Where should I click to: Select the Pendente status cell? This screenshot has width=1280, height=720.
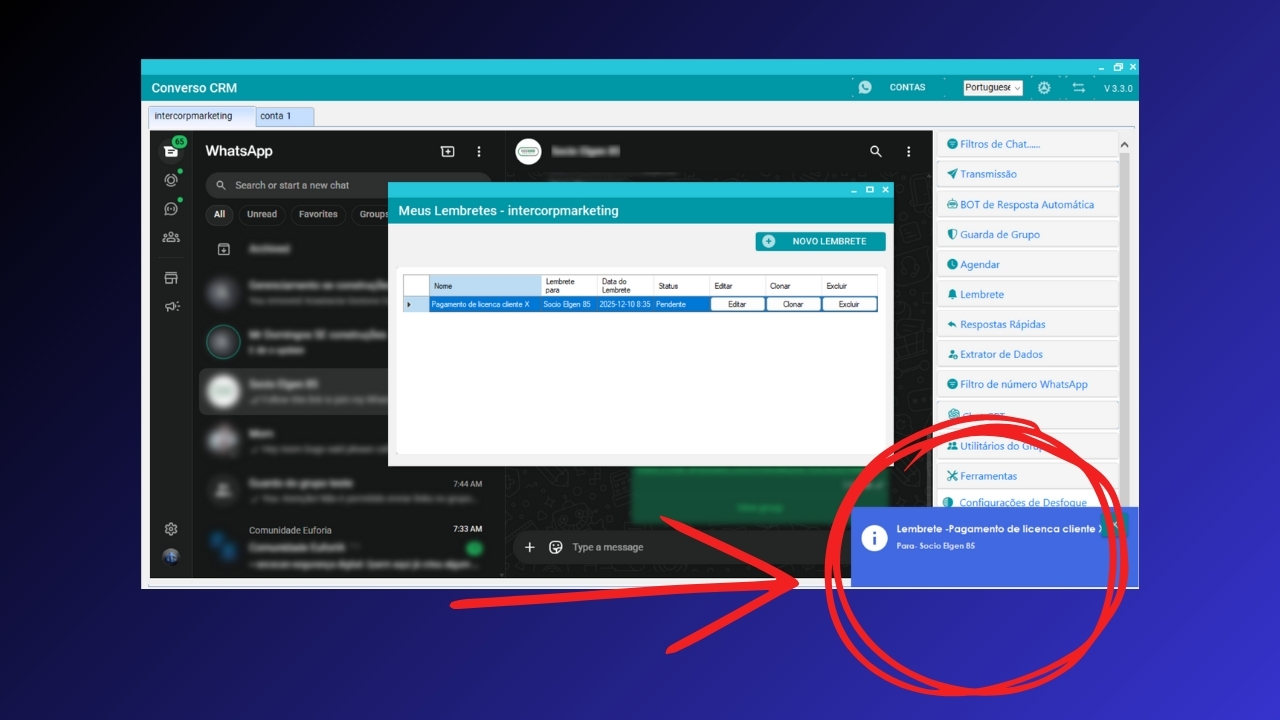click(x=682, y=304)
